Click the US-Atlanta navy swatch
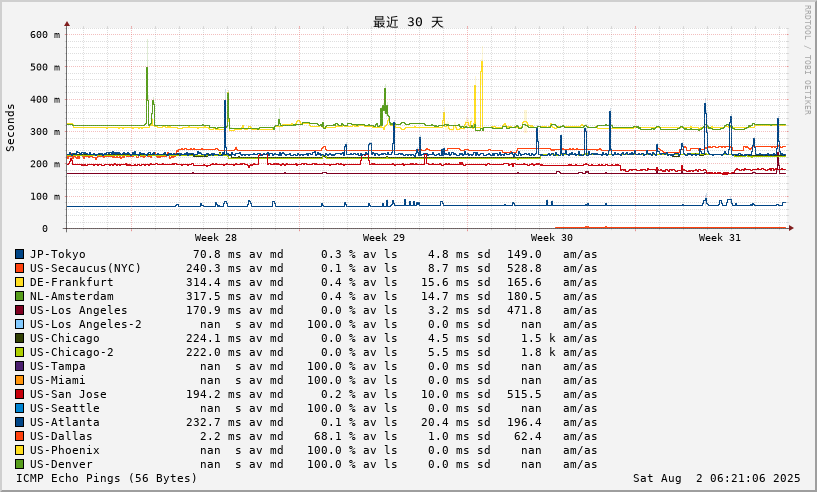Screen dimensions: 817x492 (19, 422)
